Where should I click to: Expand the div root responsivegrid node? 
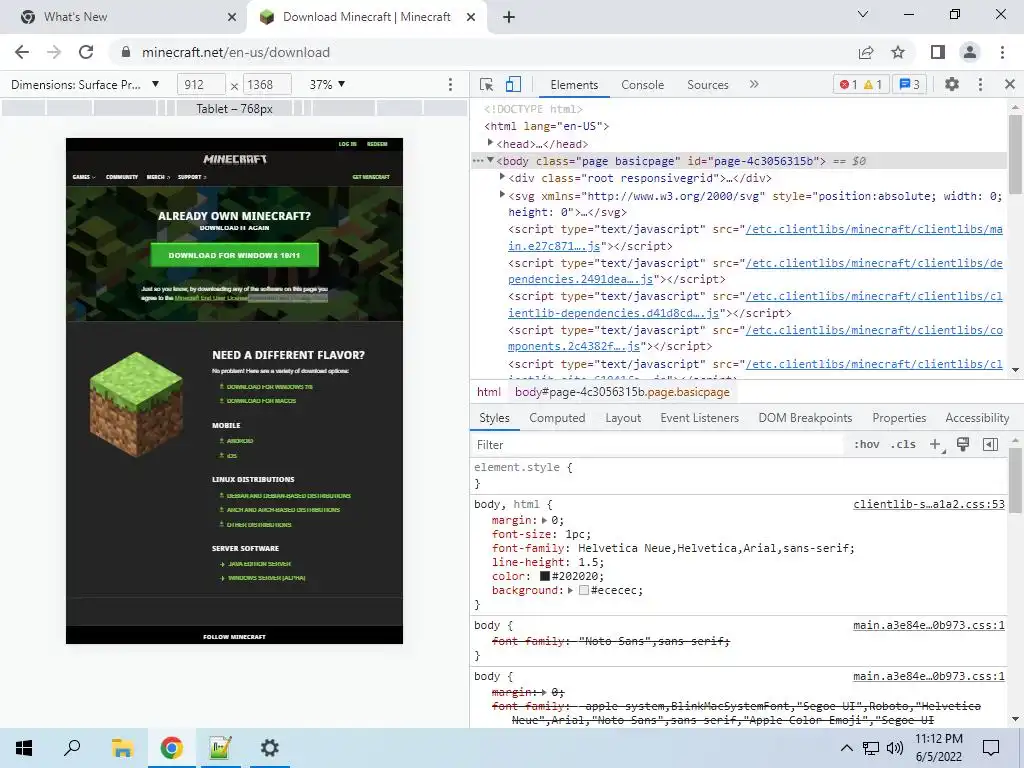point(502,178)
